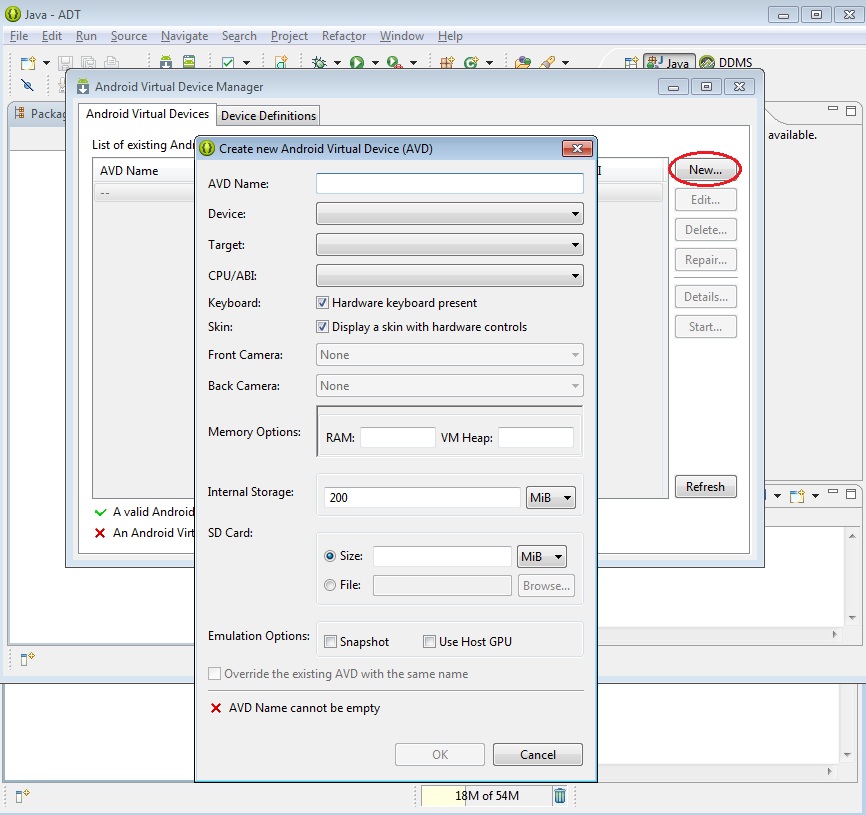Focus the AVD Name input field
The height and width of the screenshot is (815, 866).
pyautogui.click(x=450, y=183)
